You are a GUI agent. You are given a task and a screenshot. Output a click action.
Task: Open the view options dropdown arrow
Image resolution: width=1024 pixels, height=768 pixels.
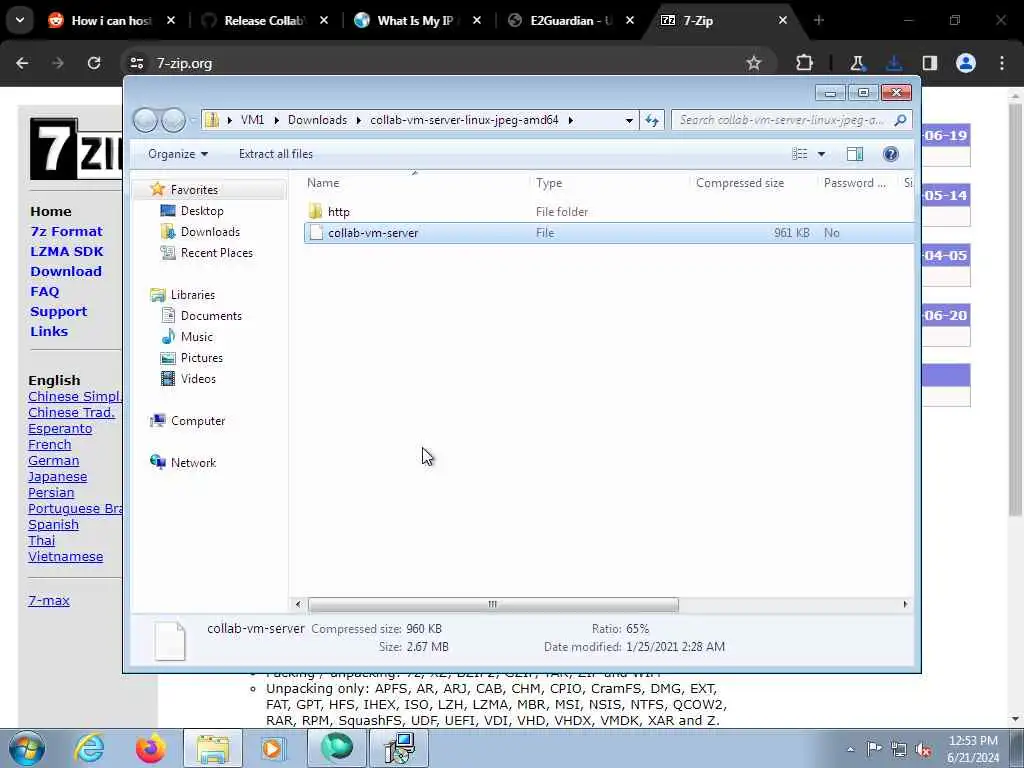coord(822,154)
